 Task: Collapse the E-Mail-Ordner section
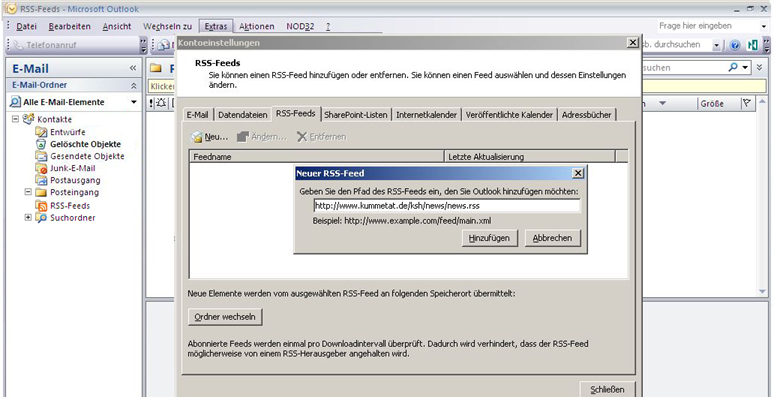click(133, 85)
